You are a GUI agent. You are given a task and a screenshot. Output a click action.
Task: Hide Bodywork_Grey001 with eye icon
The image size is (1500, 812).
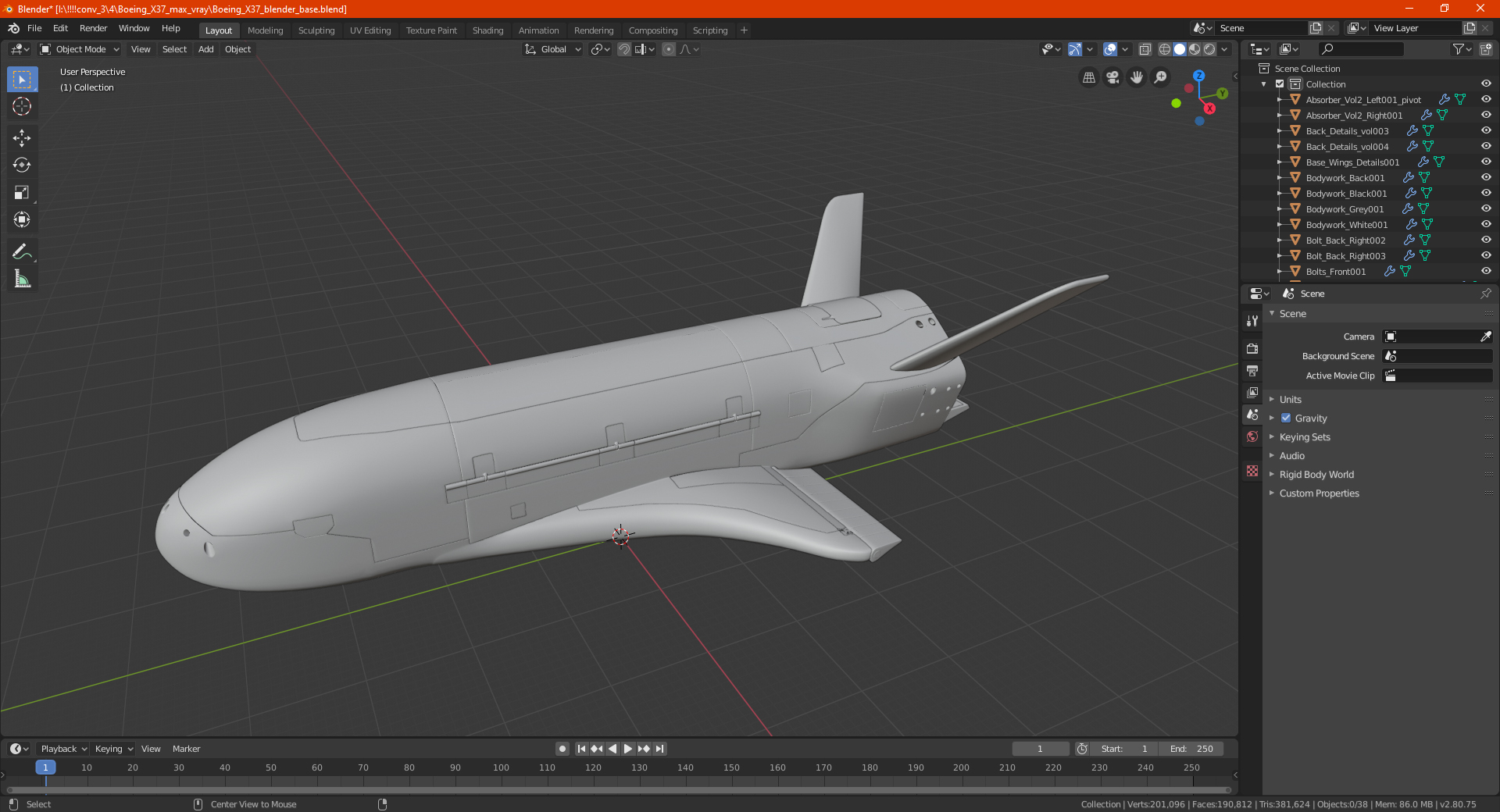coord(1486,209)
